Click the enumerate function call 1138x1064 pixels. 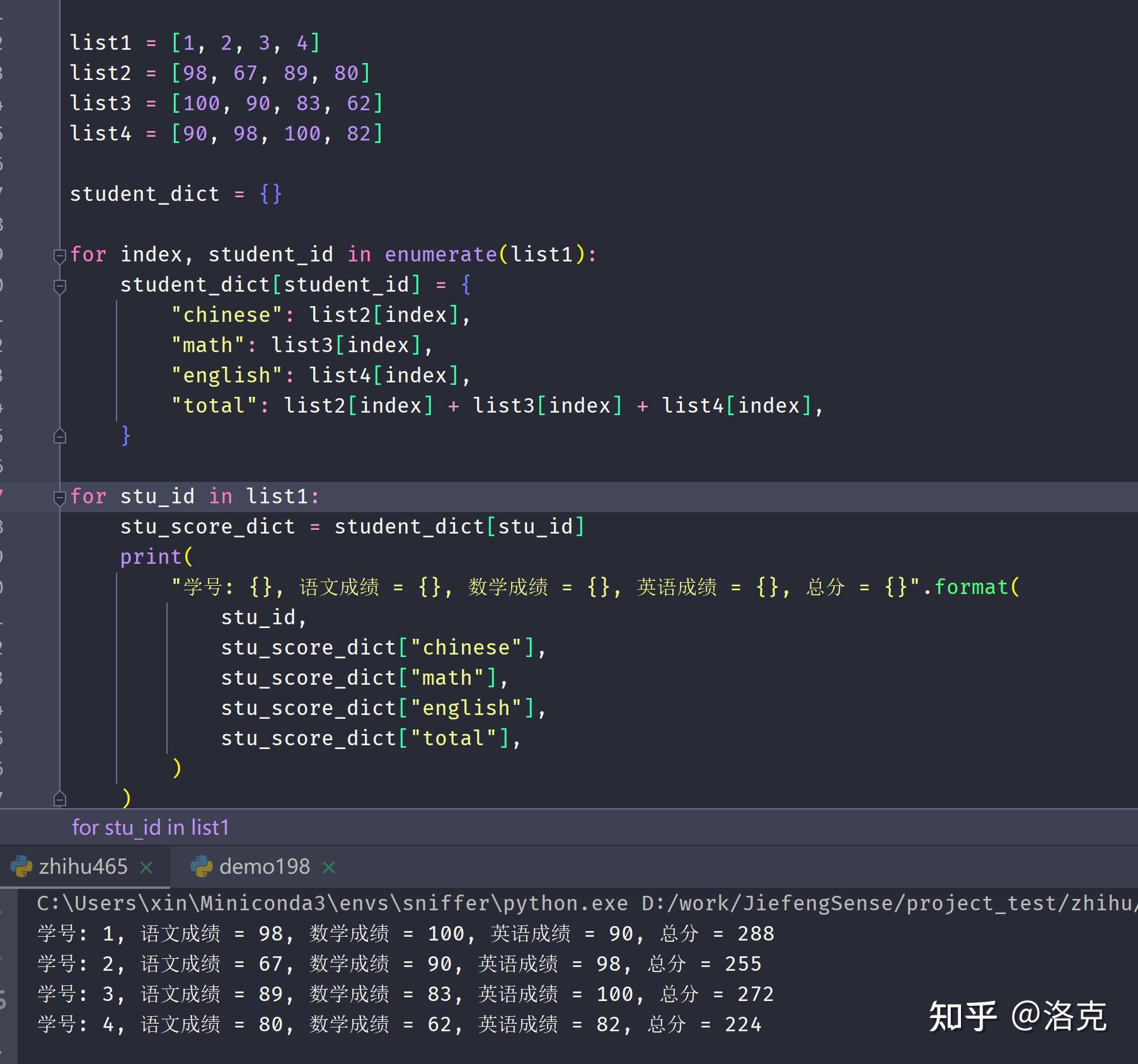point(440,255)
